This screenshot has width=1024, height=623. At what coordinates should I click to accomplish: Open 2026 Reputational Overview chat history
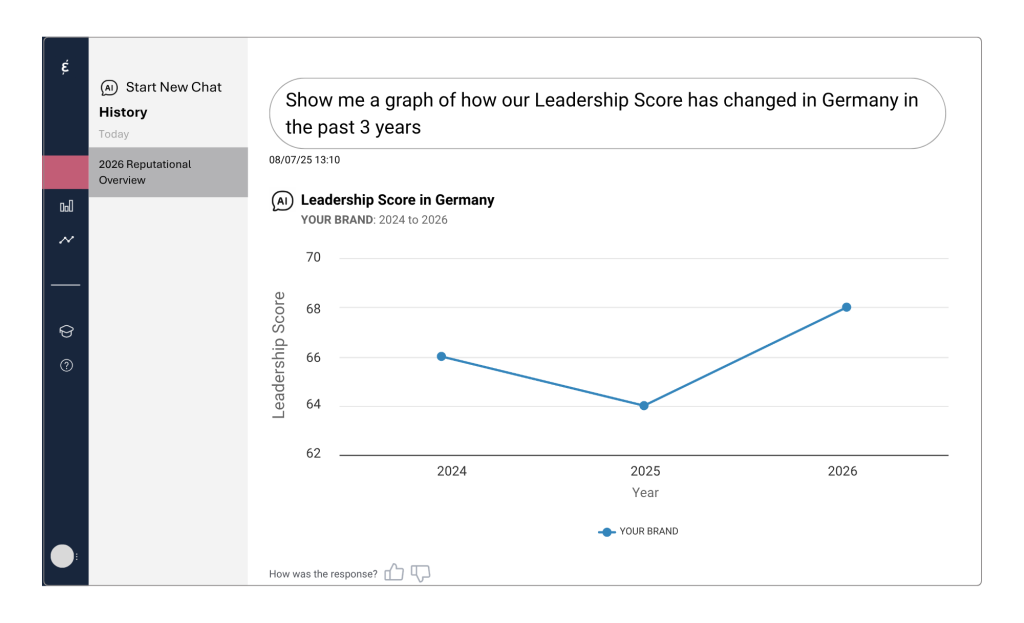tap(168, 172)
